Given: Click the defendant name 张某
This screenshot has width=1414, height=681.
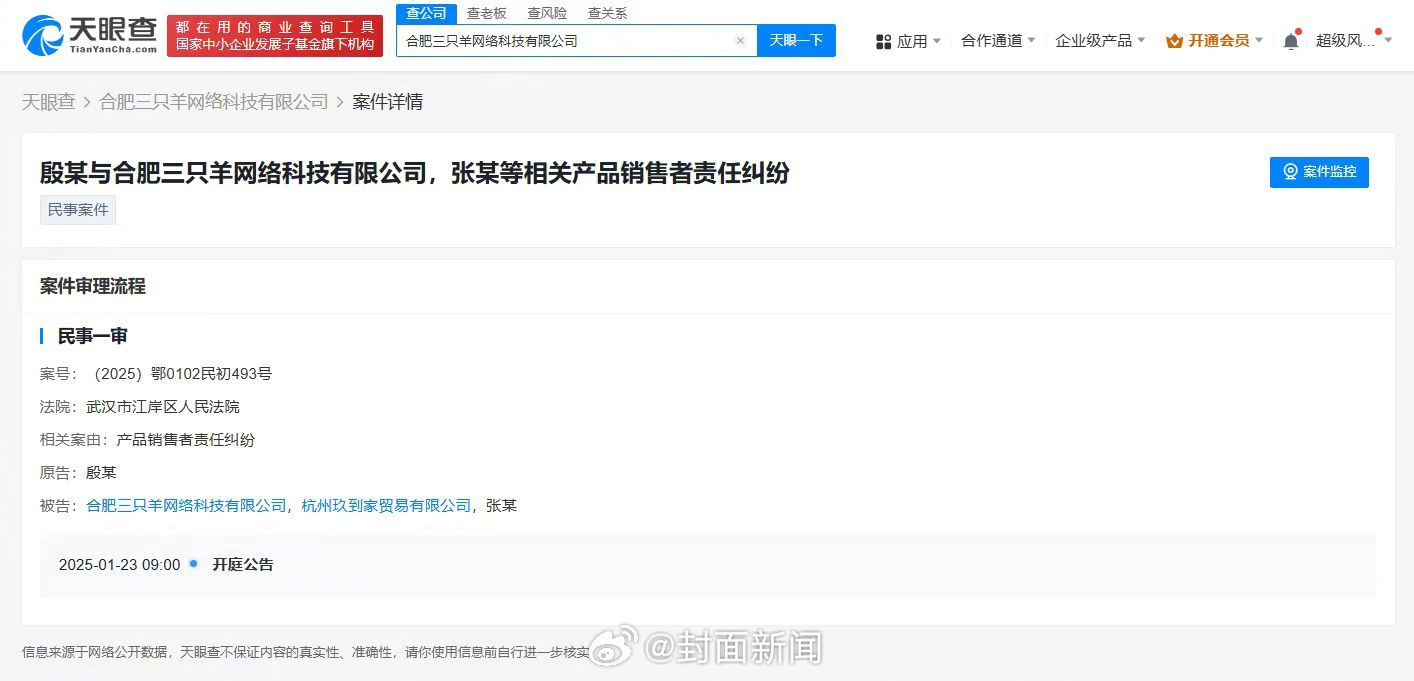Looking at the screenshot, I should (501, 506).
